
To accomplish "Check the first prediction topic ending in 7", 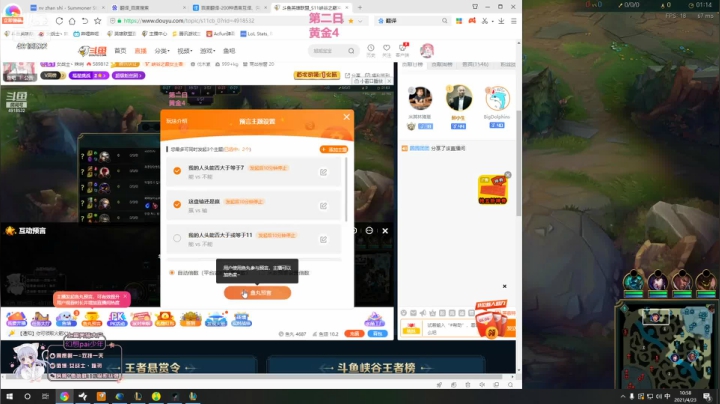I will pos(177,171).
